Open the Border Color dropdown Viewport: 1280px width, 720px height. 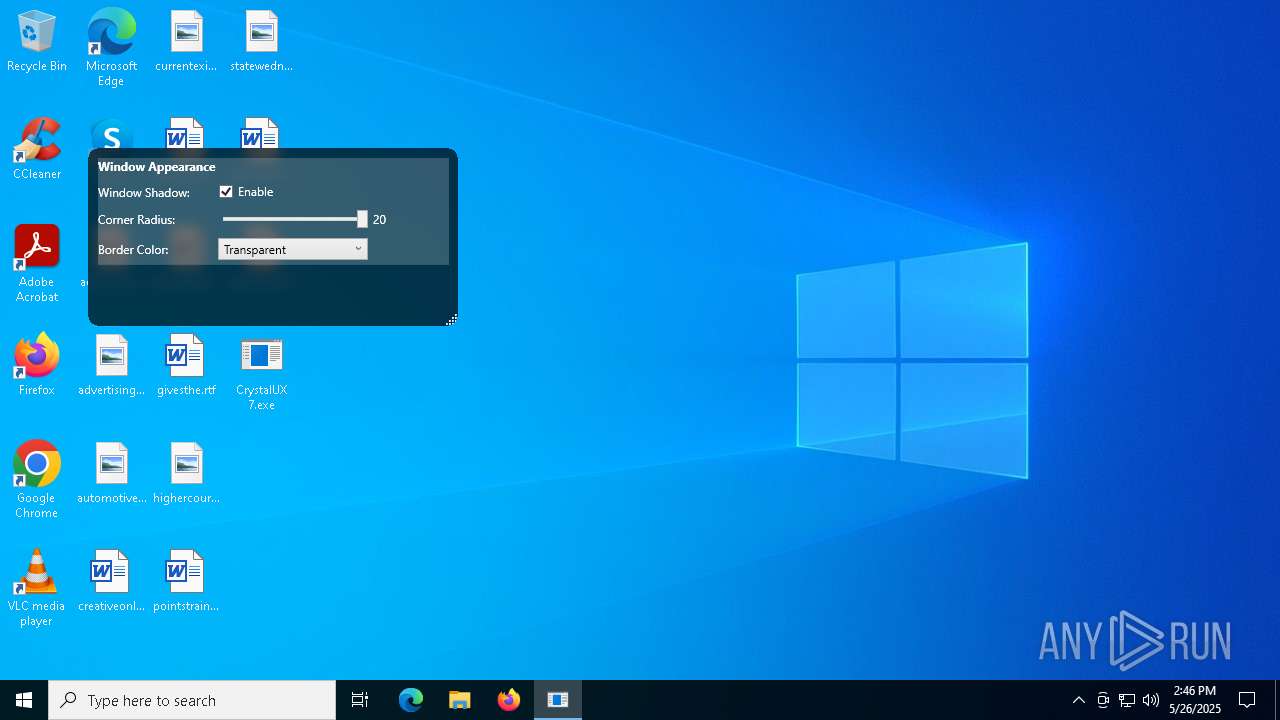pos(293,249)
